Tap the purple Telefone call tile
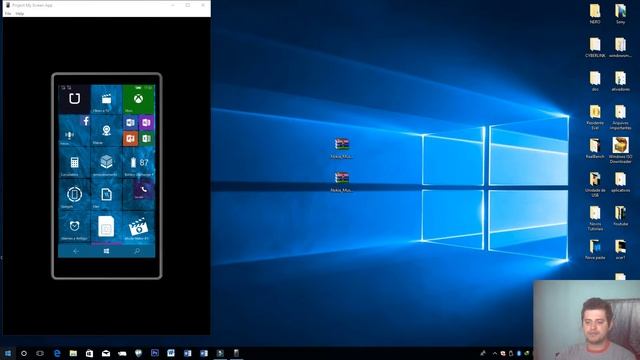Screen dimensions: 640x360 pyautogui.click(x=144, y=190)
